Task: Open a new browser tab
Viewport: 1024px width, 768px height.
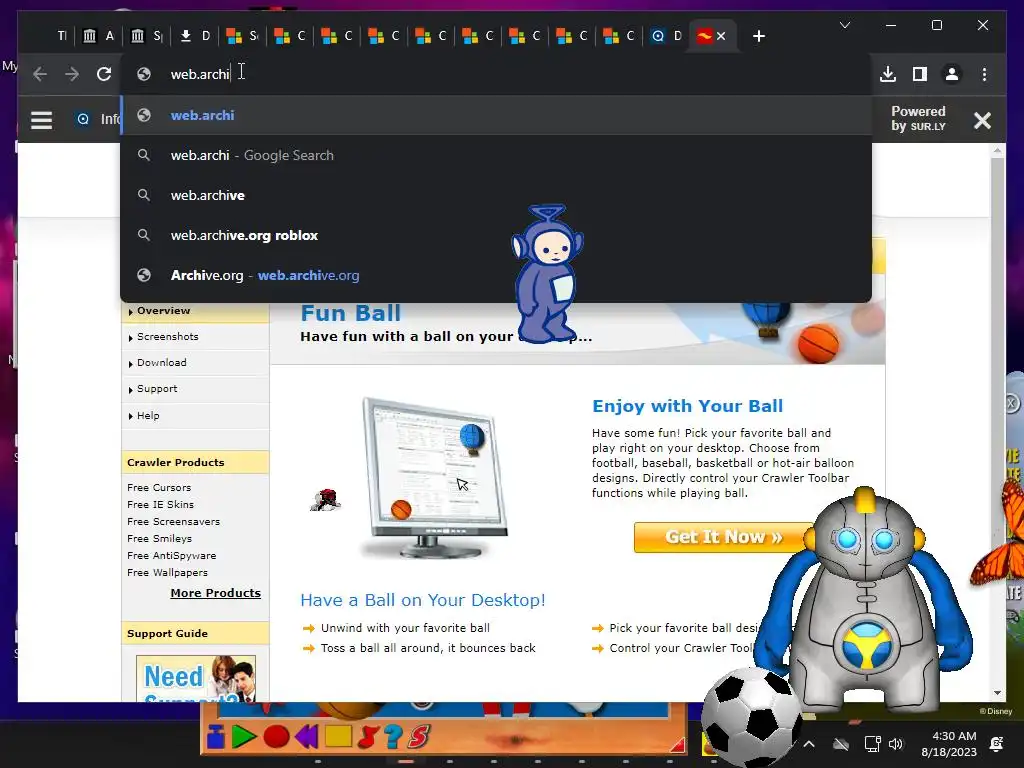Action: point(758,37)
